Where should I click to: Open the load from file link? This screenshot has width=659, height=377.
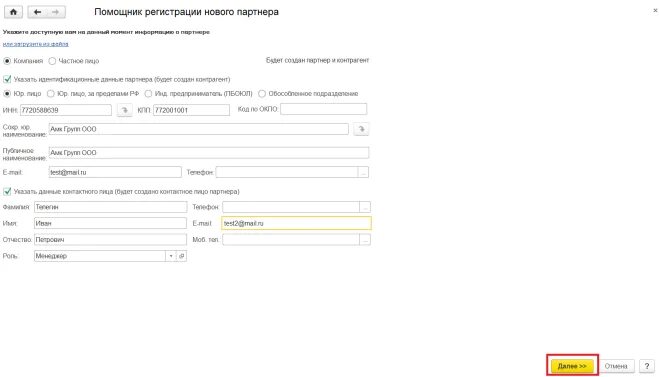[36, 44]
